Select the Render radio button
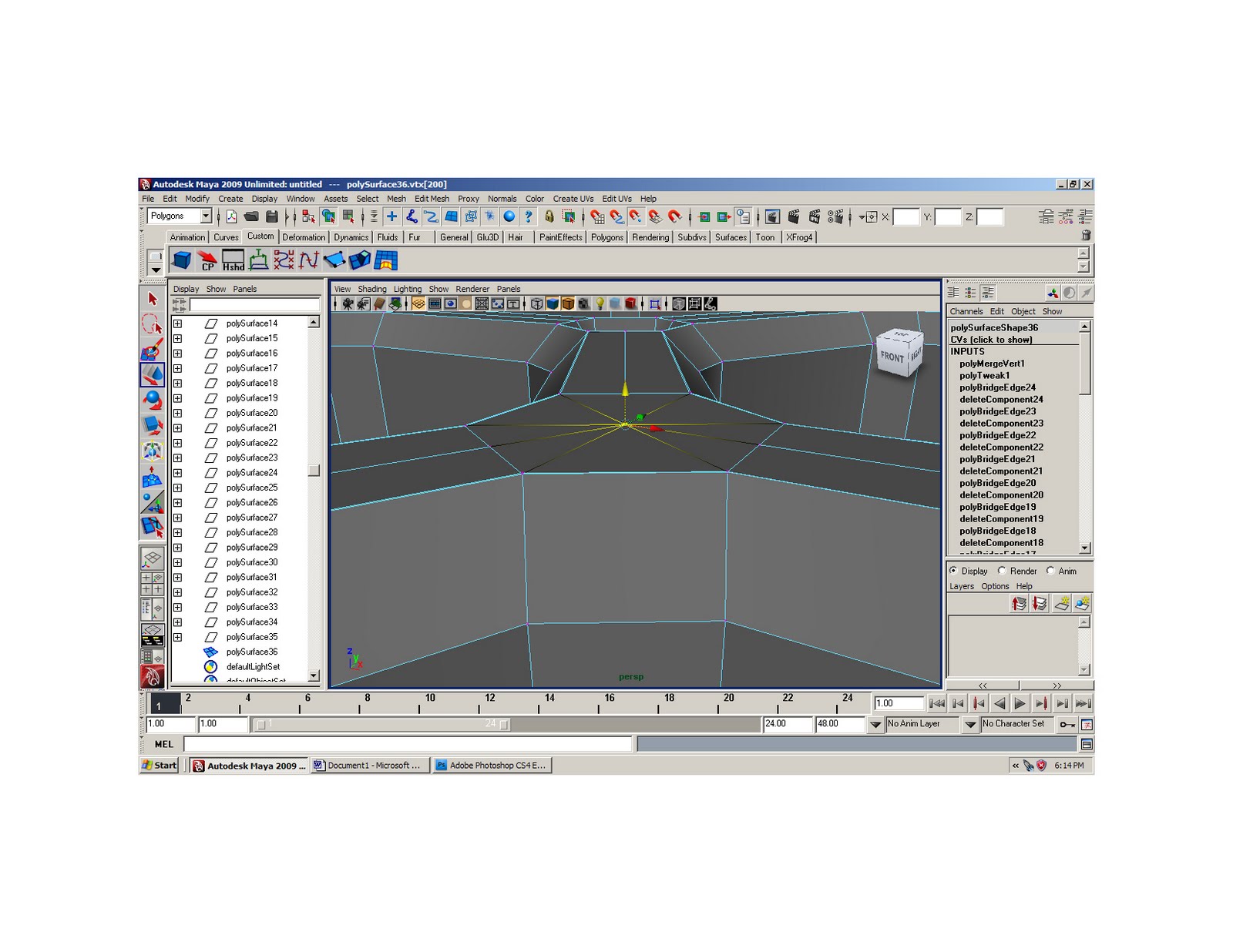 1002,571
